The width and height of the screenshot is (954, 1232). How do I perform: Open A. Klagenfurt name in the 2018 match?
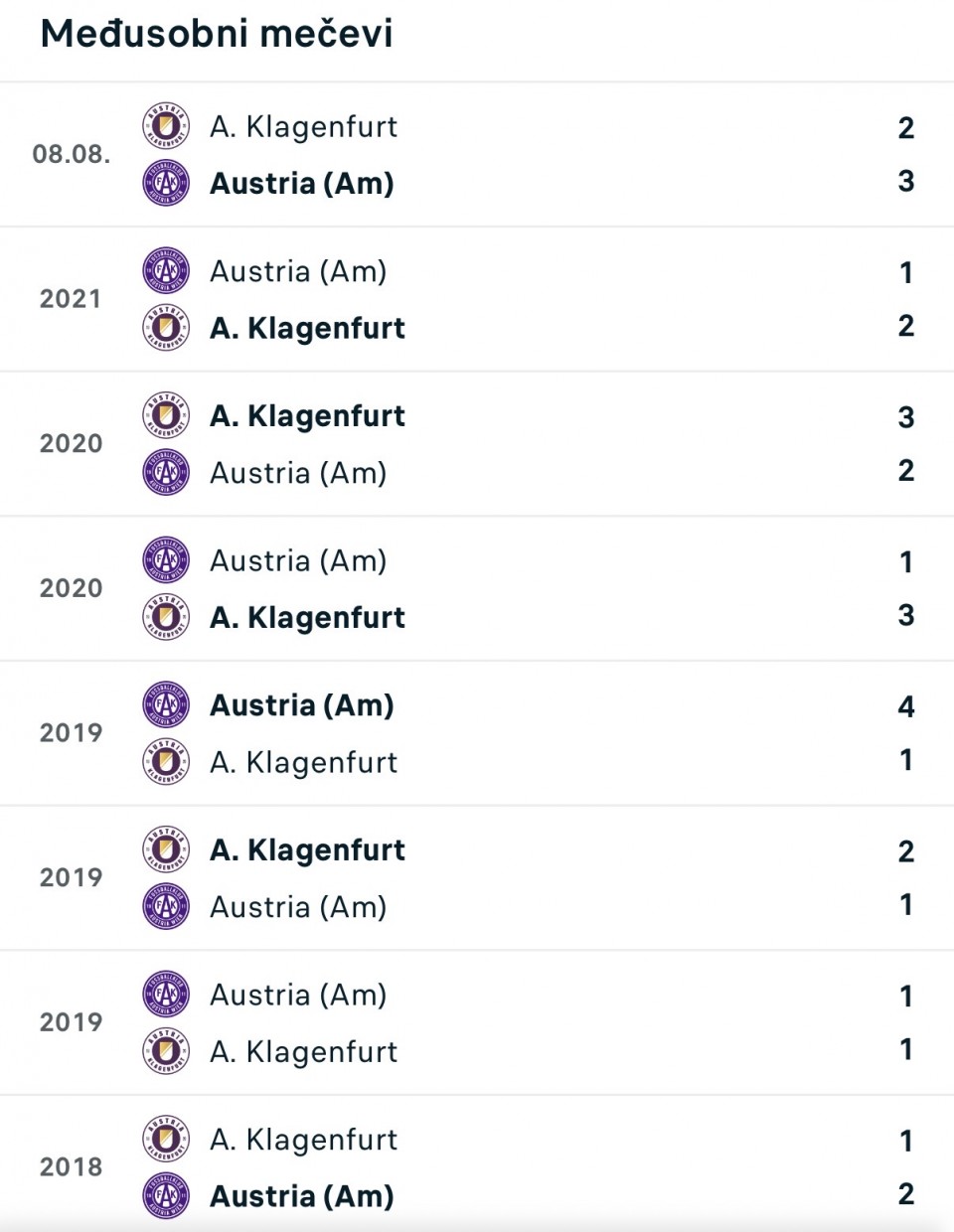[303, 1140]
